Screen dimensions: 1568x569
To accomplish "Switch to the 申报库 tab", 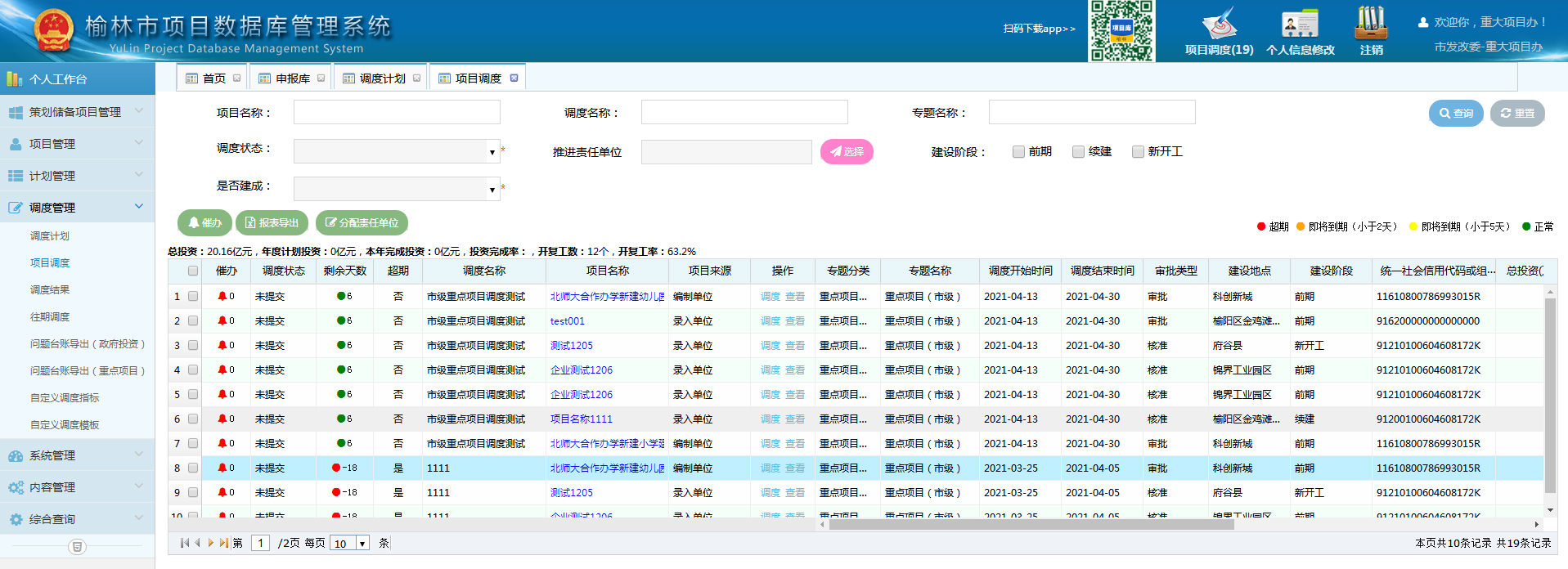I will 292,78.
